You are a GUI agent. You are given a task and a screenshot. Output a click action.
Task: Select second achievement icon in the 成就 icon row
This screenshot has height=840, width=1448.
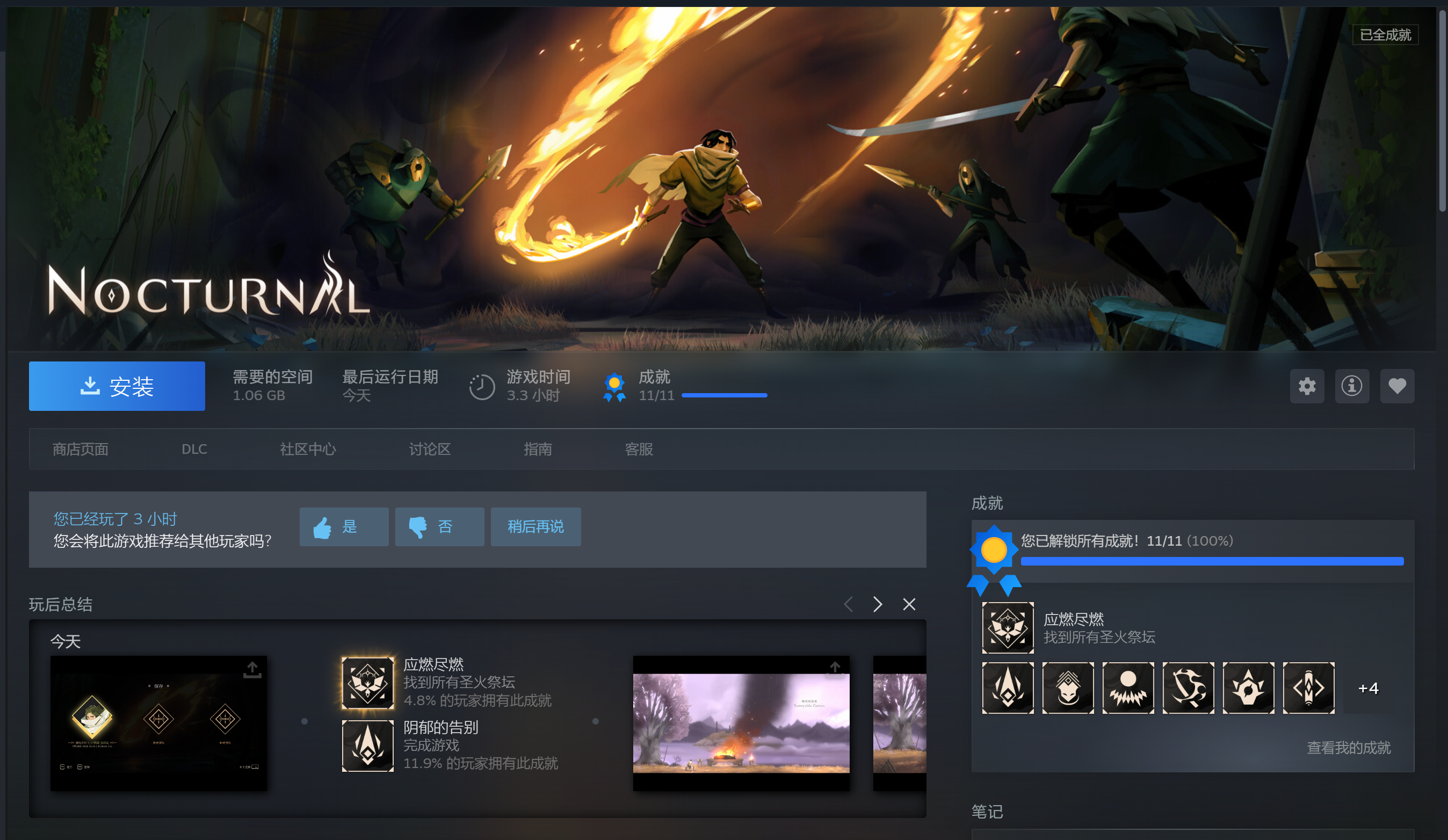tap(1068, 689)
